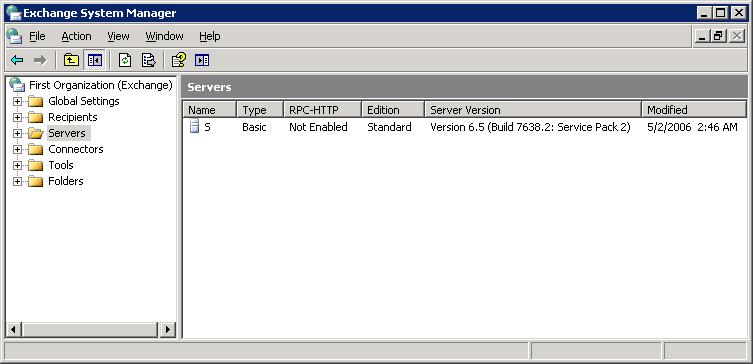Image resolution: width=753 pixels, height=364 pixels.
Task: Click the Basic type cell
Action: [x=254, y=127]
